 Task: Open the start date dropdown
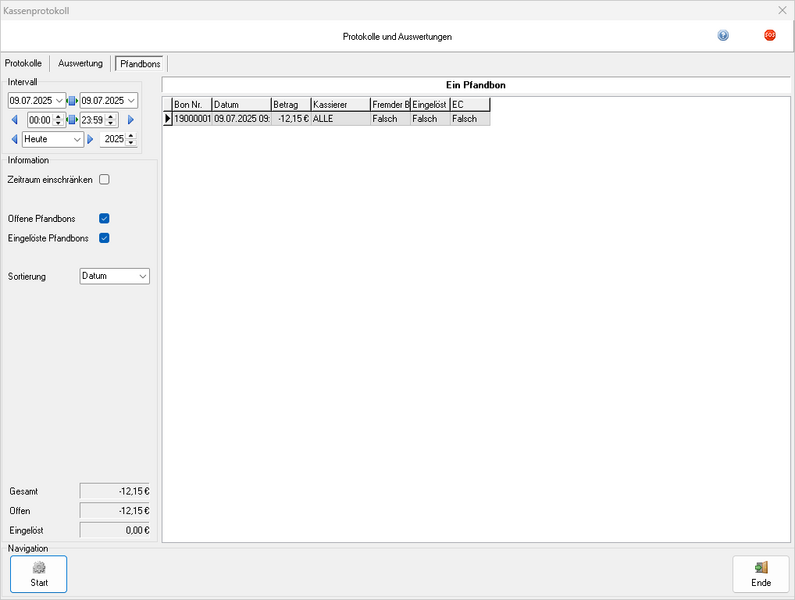pyautogui.click(x=59, y=100)
